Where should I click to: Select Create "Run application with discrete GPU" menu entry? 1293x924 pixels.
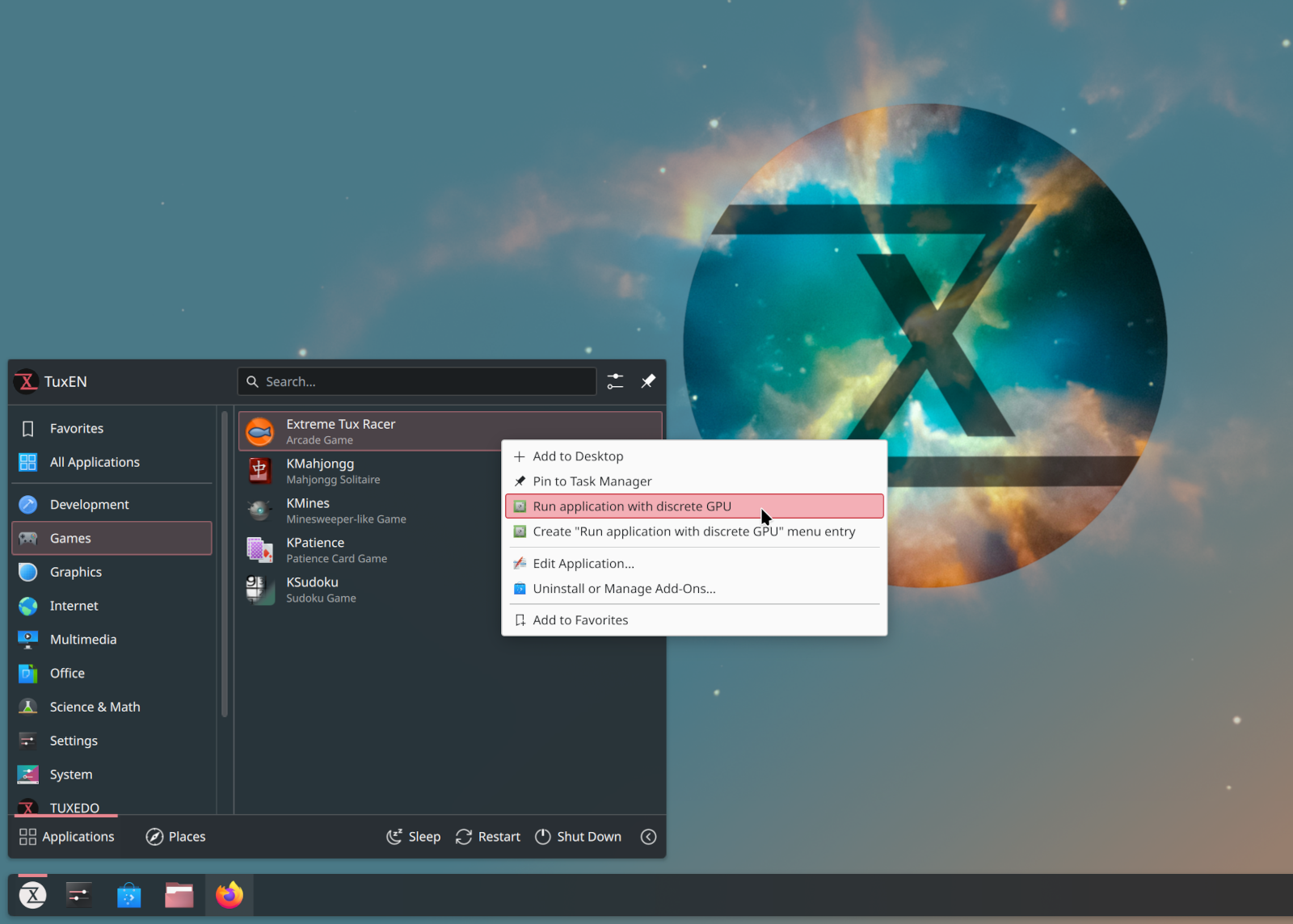pos(694,531)
